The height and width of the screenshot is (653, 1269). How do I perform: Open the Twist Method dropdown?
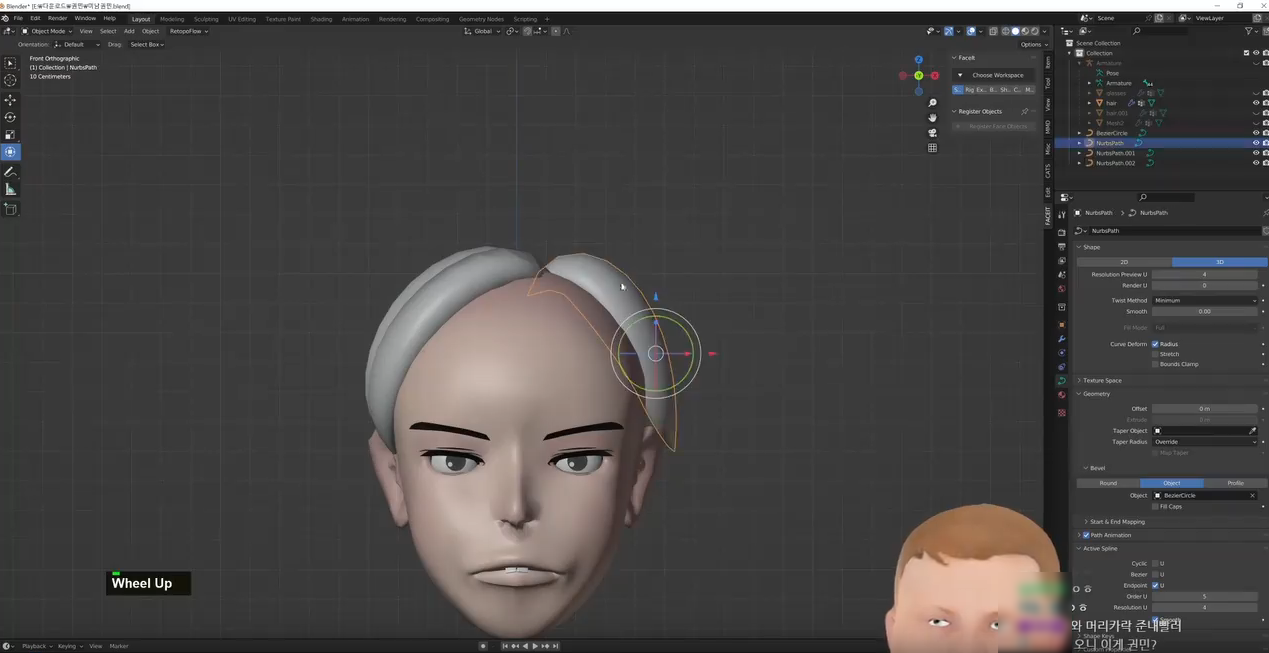(x=1204, y=300)
